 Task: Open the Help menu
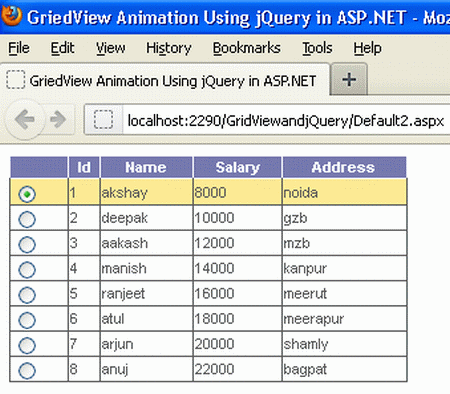(367, 48)
